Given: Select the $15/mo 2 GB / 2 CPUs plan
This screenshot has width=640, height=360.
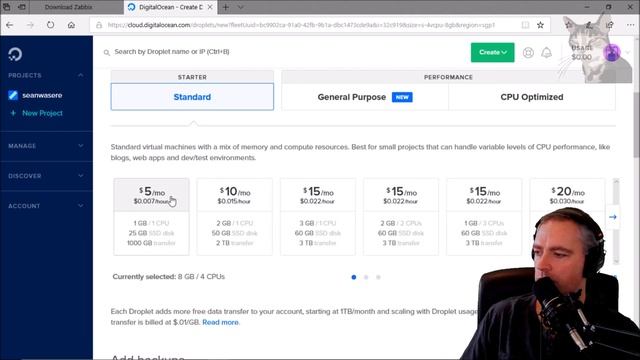Looking at the screenshot, I should pos(401,217).
